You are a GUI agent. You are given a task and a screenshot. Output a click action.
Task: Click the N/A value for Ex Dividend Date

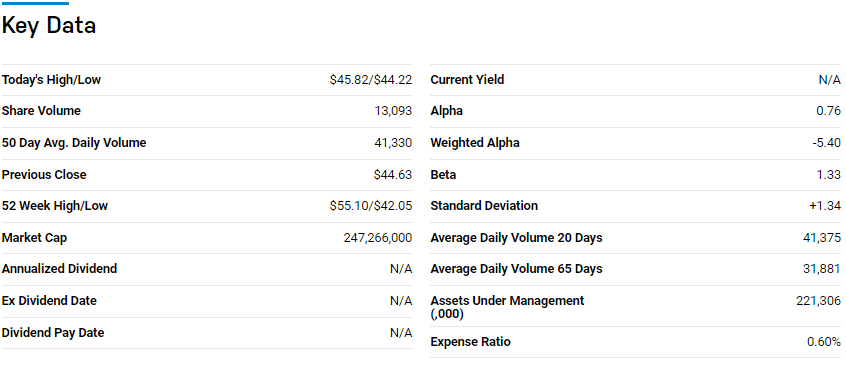coord(401,301)
